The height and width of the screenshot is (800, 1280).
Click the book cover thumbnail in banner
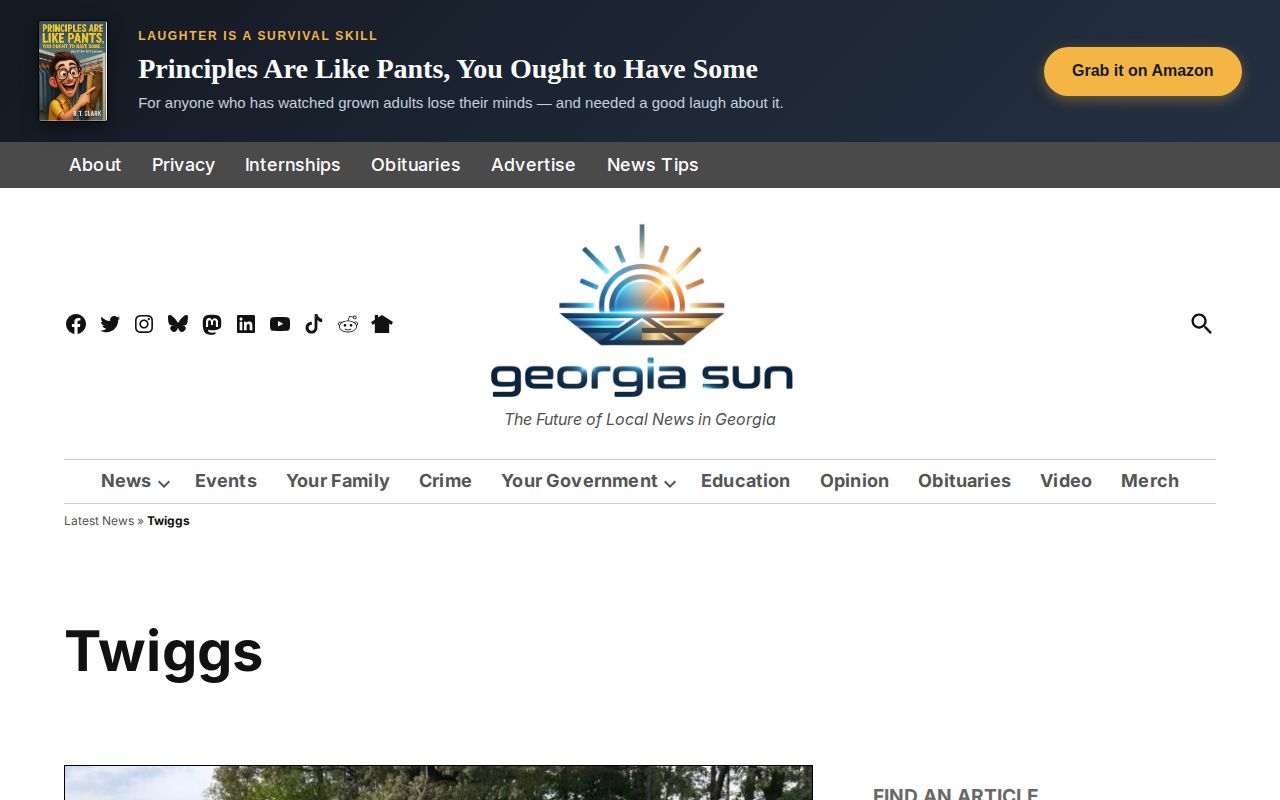click(x=73, y=71)
